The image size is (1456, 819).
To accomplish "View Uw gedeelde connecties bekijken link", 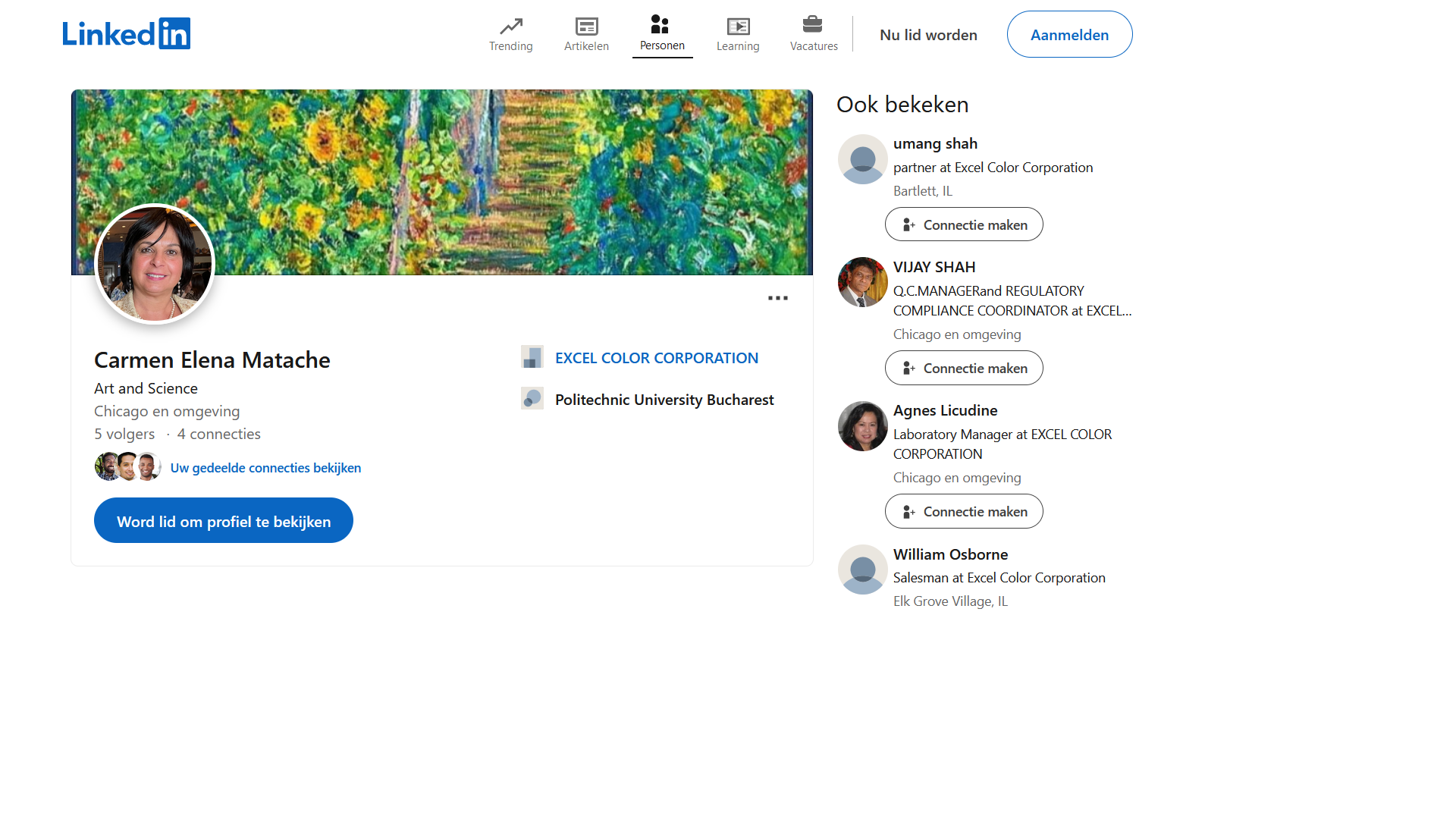I will (x=265, y=468).
